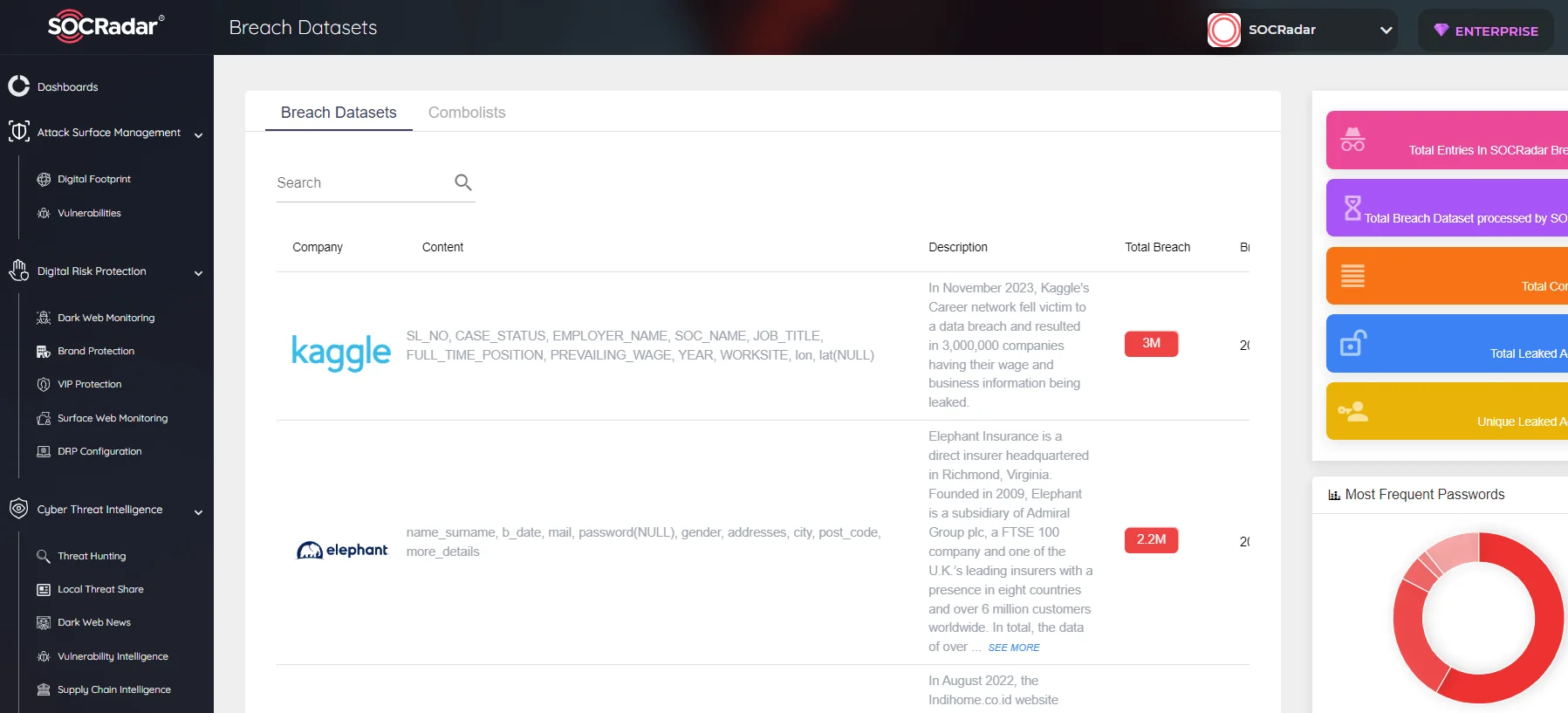Open Dark Web Monitoring page
This screenshot has height=713, width=1568.
coord(106,318)
